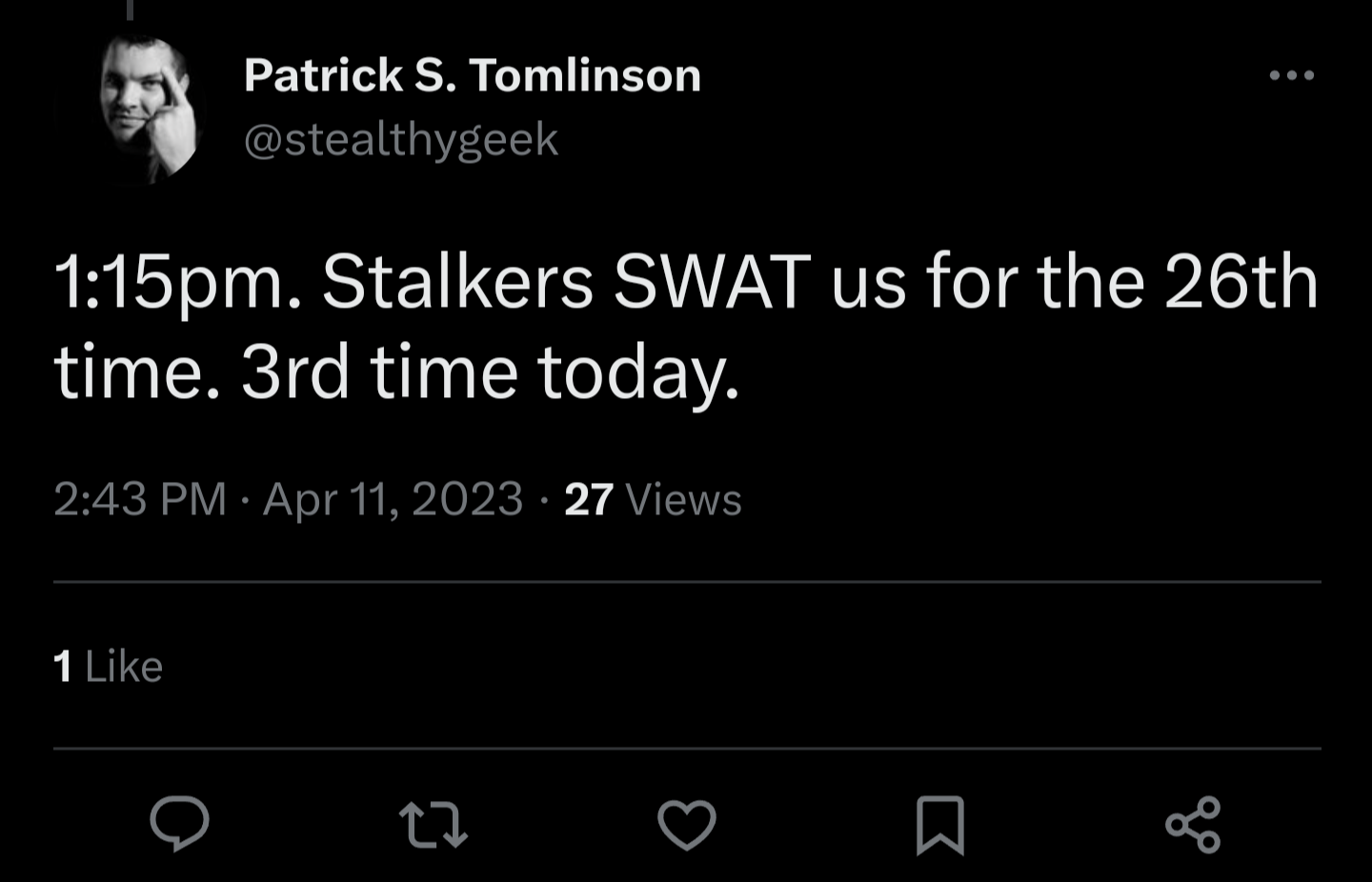Screen dimensions: 1372x882
Task: Click the word SWAT in the tweet
Action: tap(711, 283)
